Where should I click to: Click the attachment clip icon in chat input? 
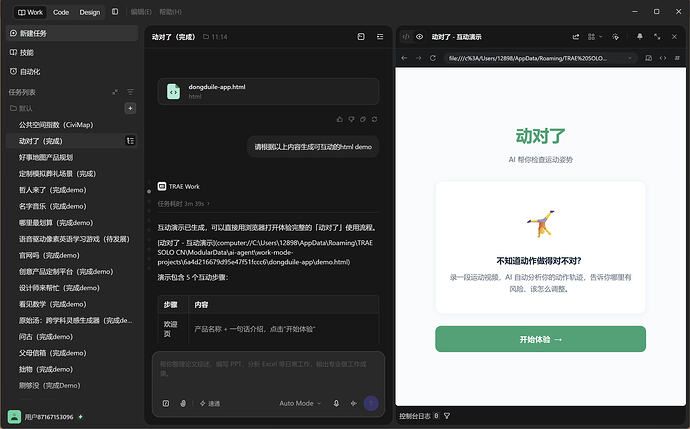tap(183, 403)
